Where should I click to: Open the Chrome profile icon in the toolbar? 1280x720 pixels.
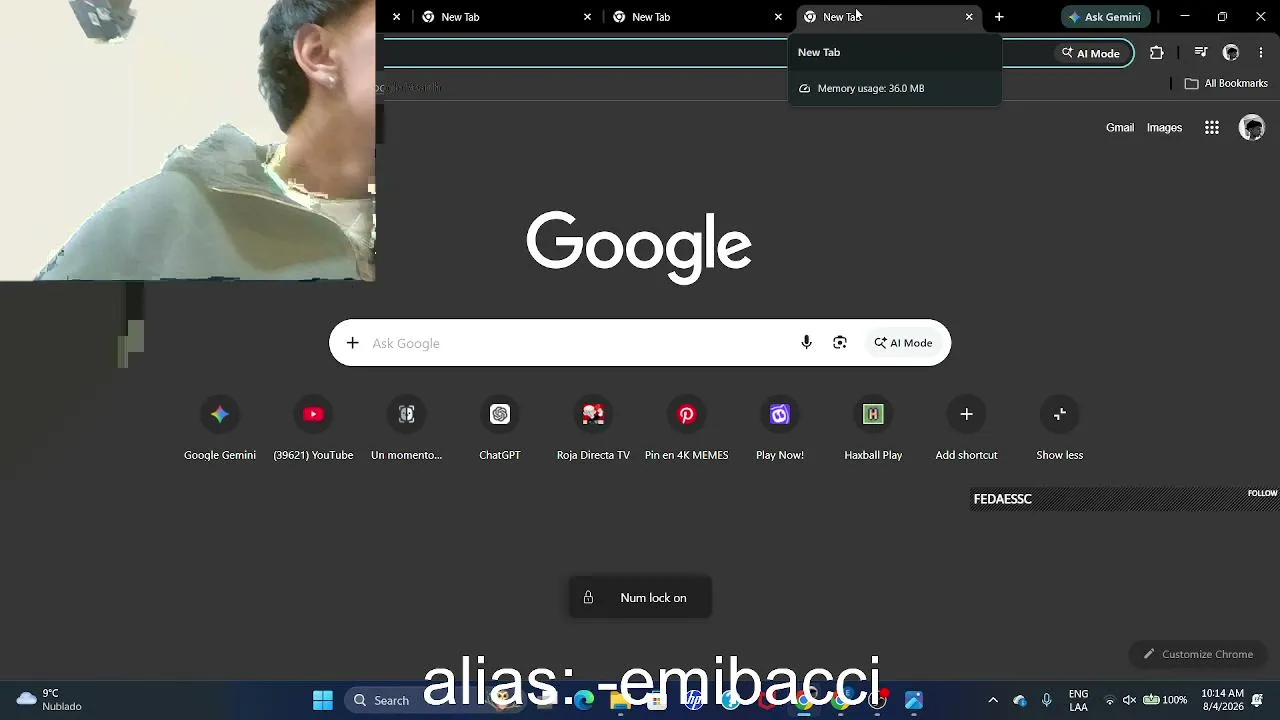pos(1231,53)
